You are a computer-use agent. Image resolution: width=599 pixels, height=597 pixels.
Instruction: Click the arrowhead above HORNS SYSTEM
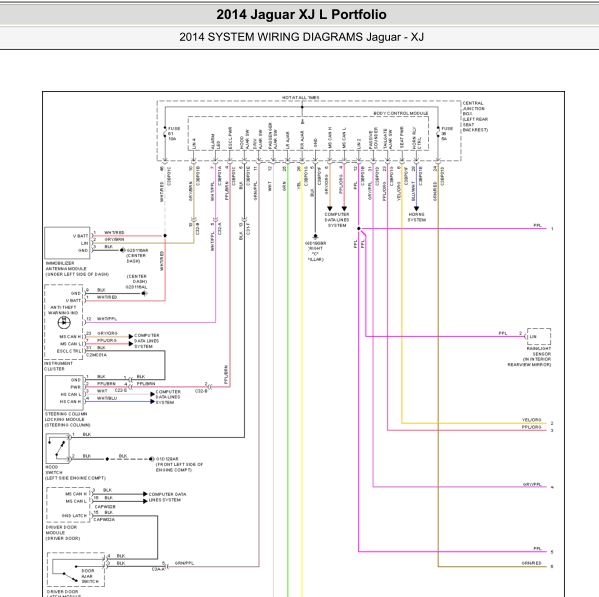click(x=416, y=209)
